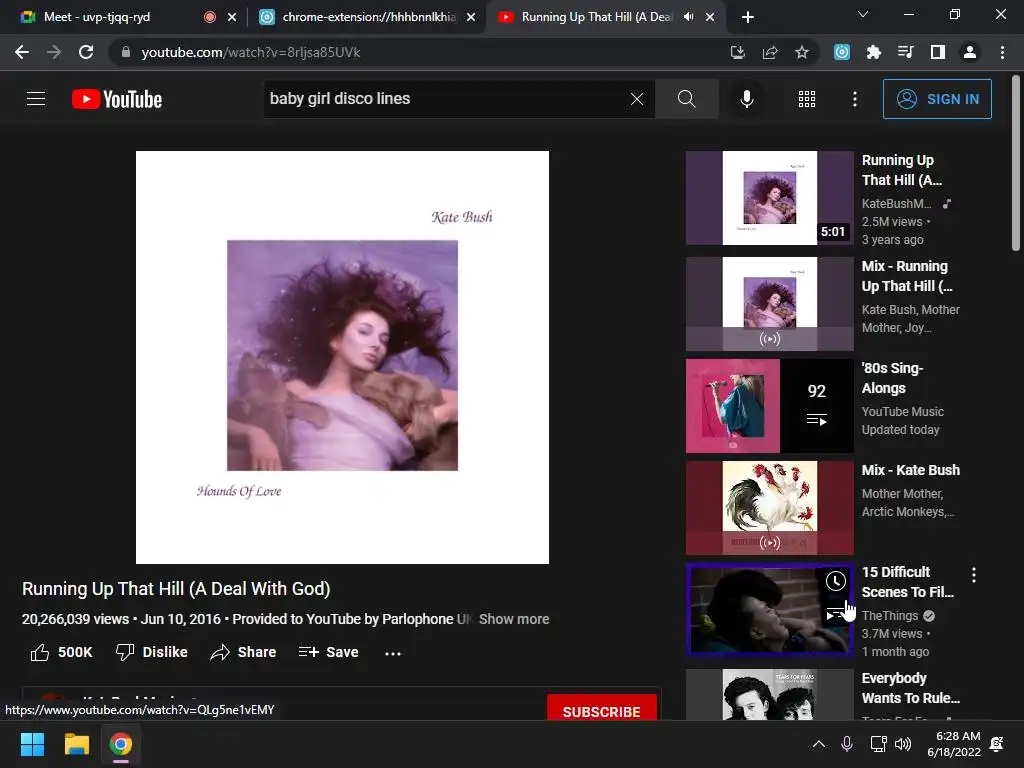Open Windows Start menu
The image size is (1024, 768).
(32, 744)
